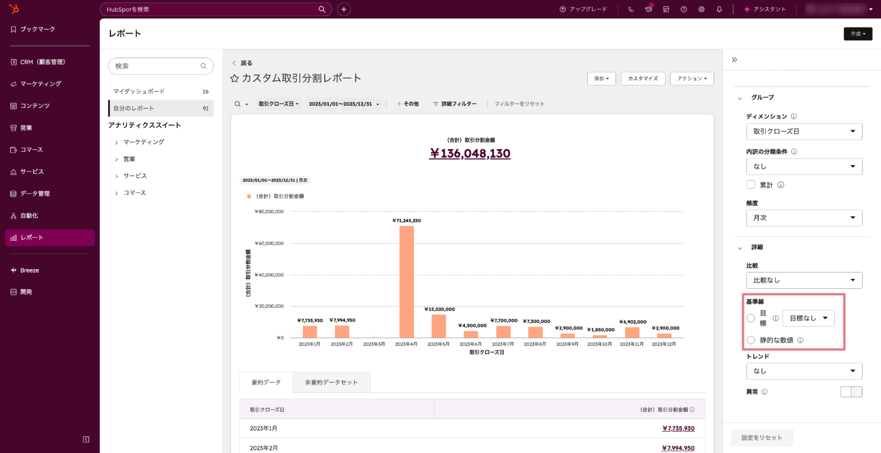The width and height of the screenshot is (881, 453).
Task: Check the 累計 checkbox
Action: tap(751, 185)
